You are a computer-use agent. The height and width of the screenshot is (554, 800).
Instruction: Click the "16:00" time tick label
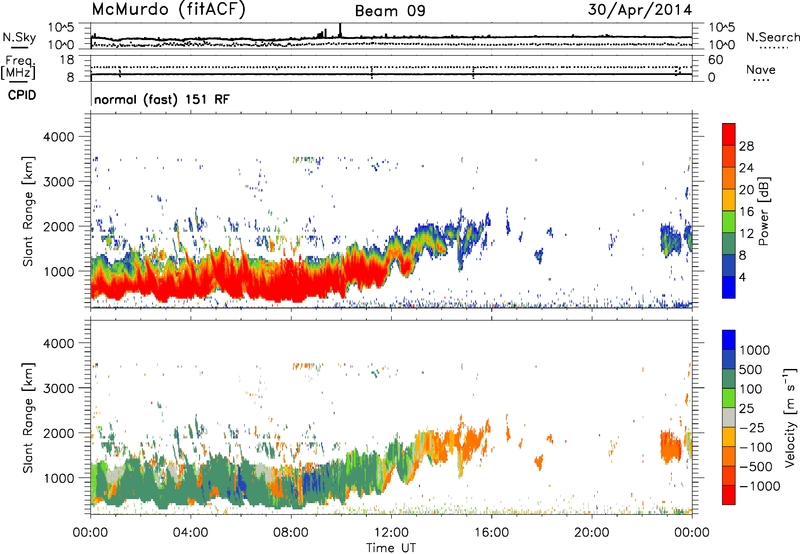[x=491, y=533]
